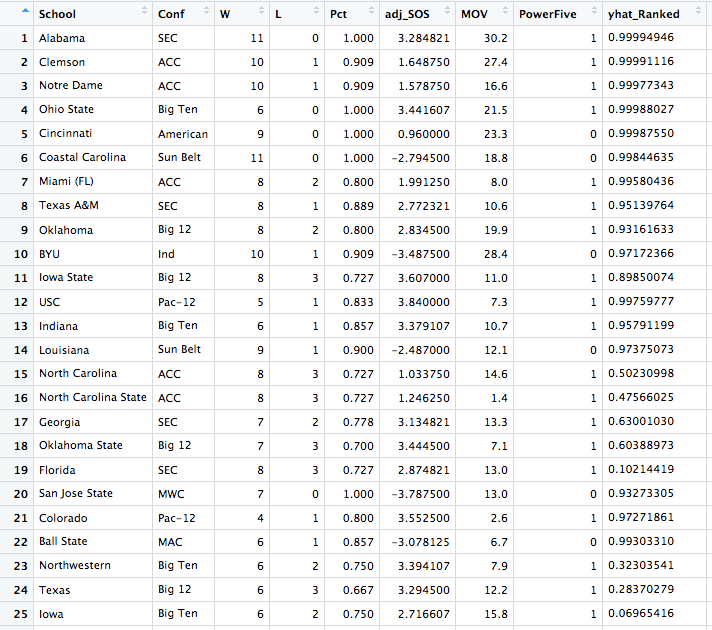The width and height of the screenshot is (712, 630).
Task: Select the yhat_Ranked value 0.06965416
Action: pyautogui.click(x=654, y=614)
